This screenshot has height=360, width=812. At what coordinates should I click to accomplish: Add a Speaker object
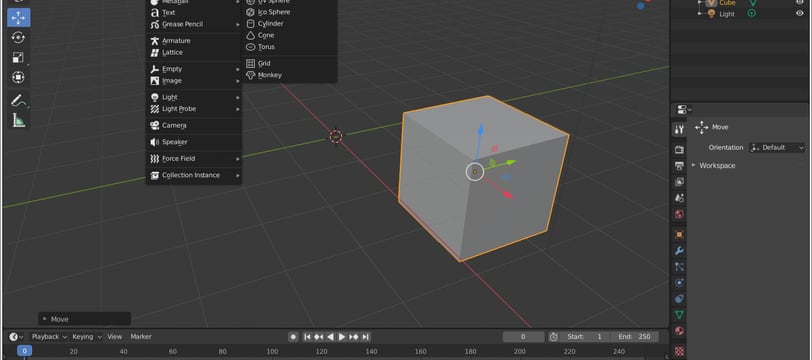pos(194,142)
